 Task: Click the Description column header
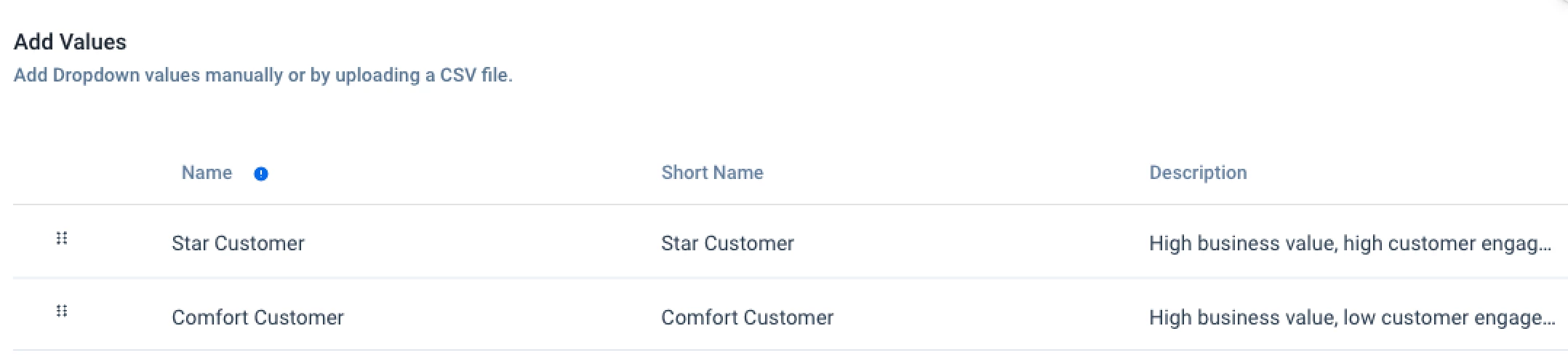pyautogui.click(x=1198, y=172)
